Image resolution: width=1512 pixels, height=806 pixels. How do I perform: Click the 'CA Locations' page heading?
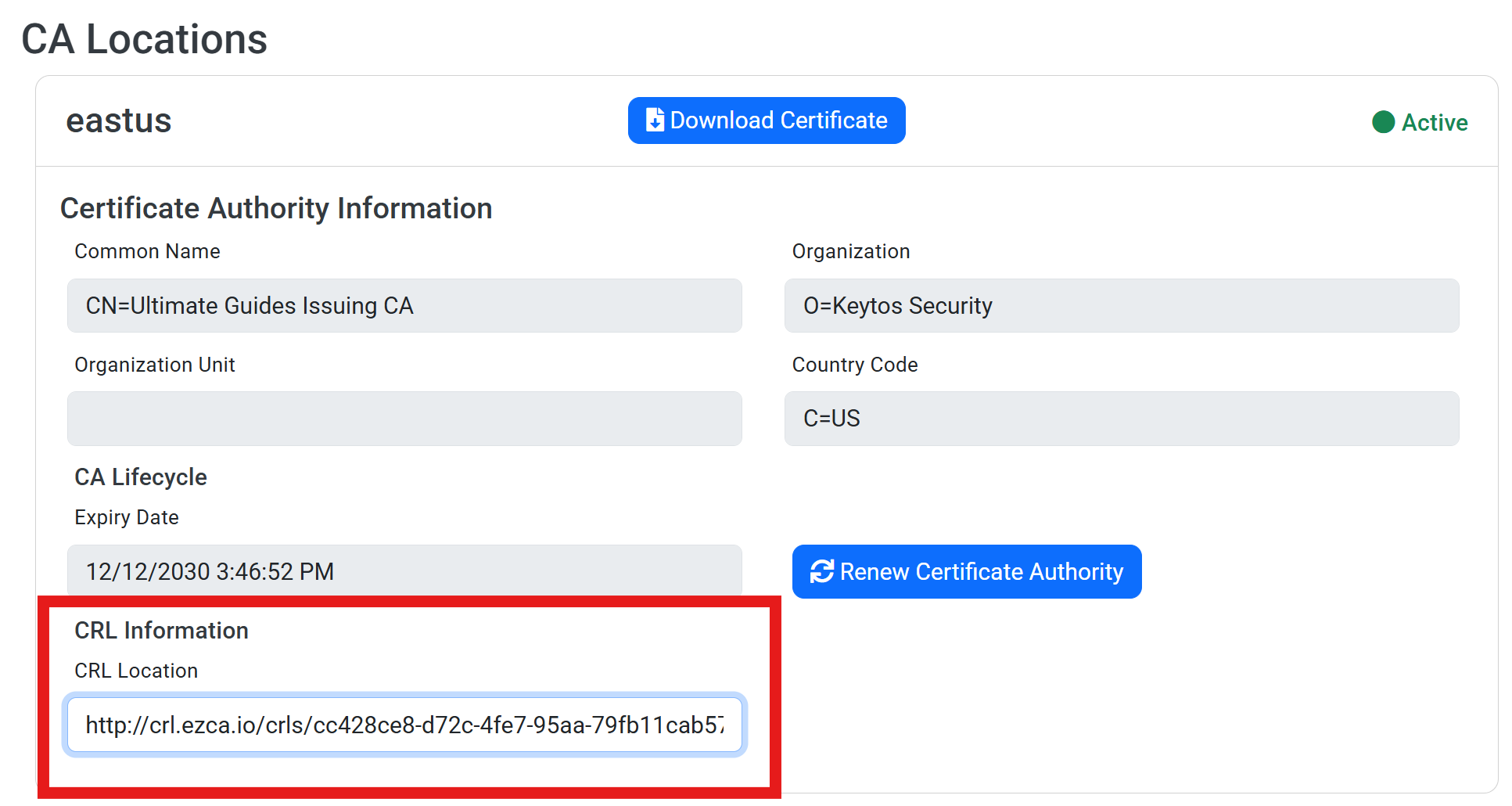pos(145,39)
